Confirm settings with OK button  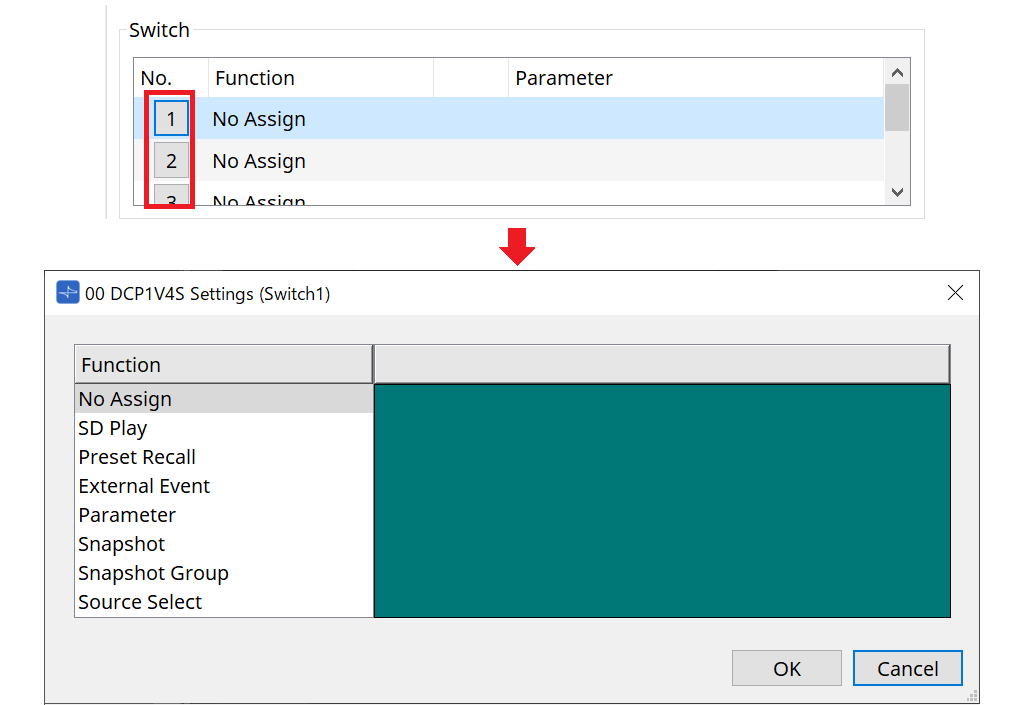click(x=787, y=669)
